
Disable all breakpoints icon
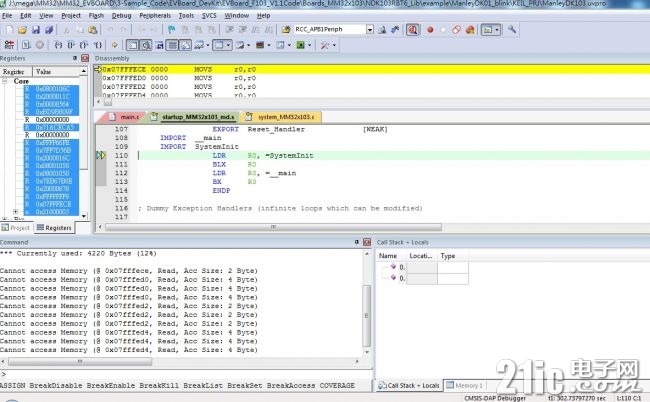(x=456, y=30)
